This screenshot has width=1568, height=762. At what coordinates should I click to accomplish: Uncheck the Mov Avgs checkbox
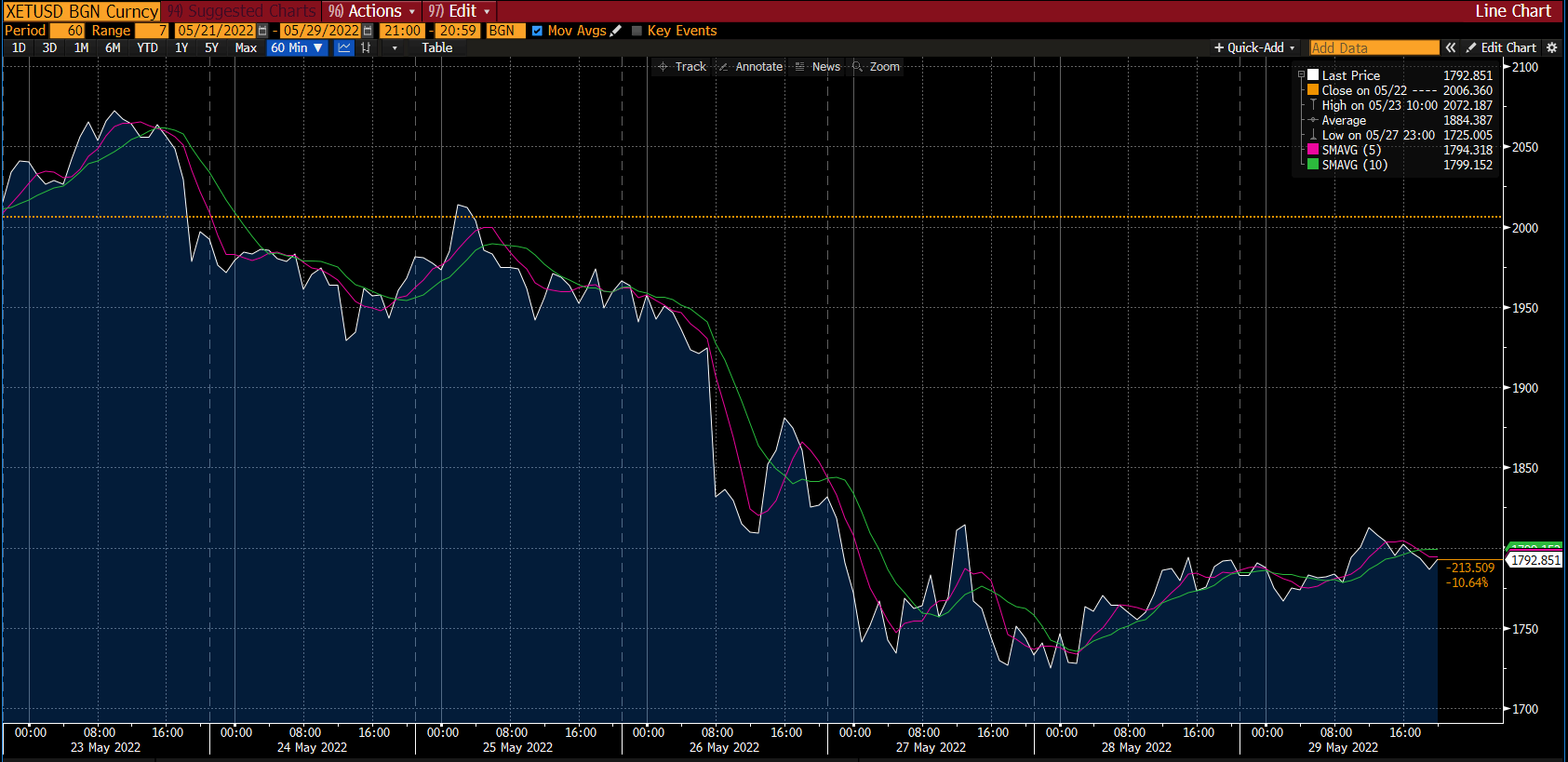click(537, 31)
